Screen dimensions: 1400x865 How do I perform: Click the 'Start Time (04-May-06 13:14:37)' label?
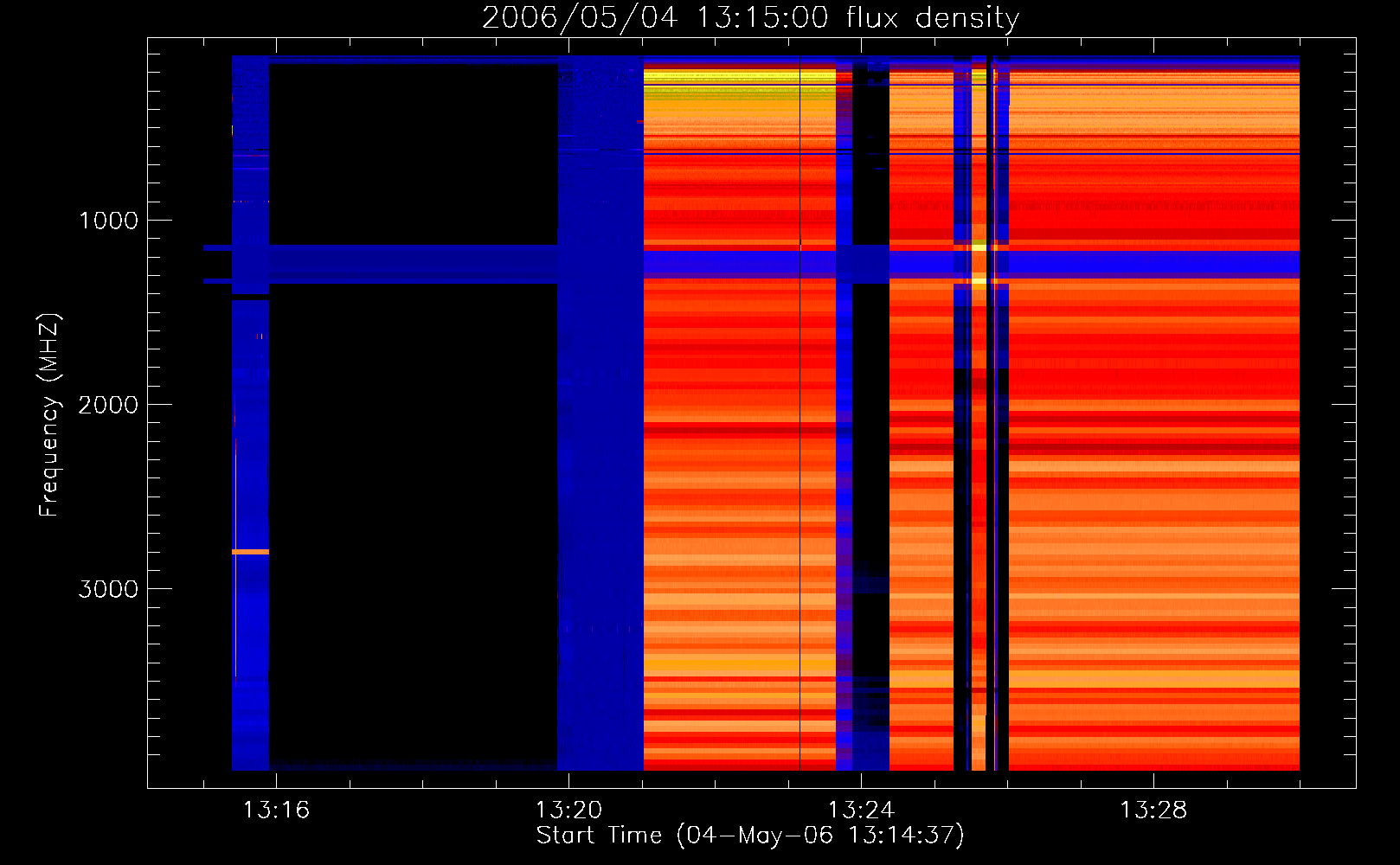point(750,836)
